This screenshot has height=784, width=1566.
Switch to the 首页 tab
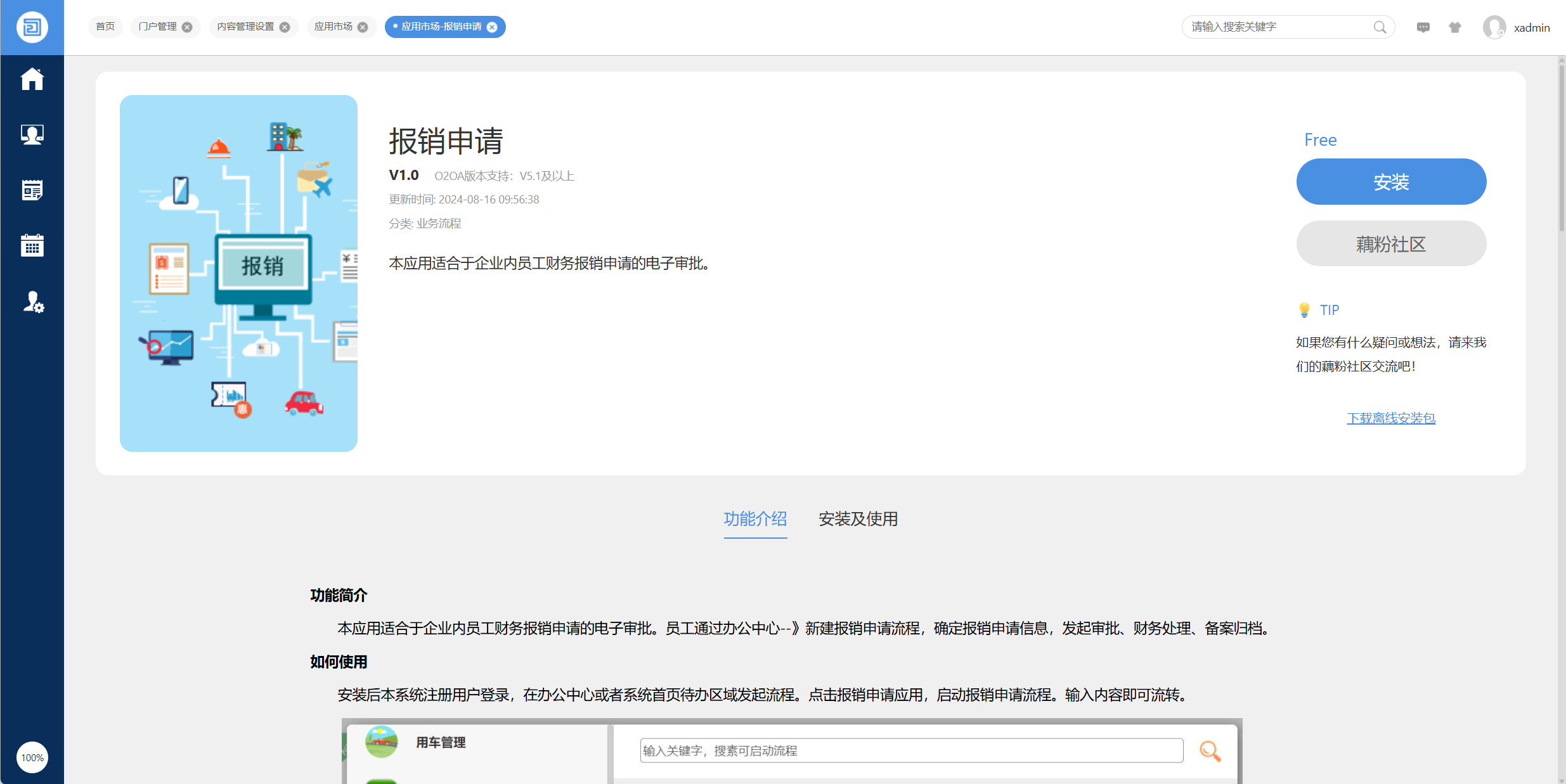(105, 27)
